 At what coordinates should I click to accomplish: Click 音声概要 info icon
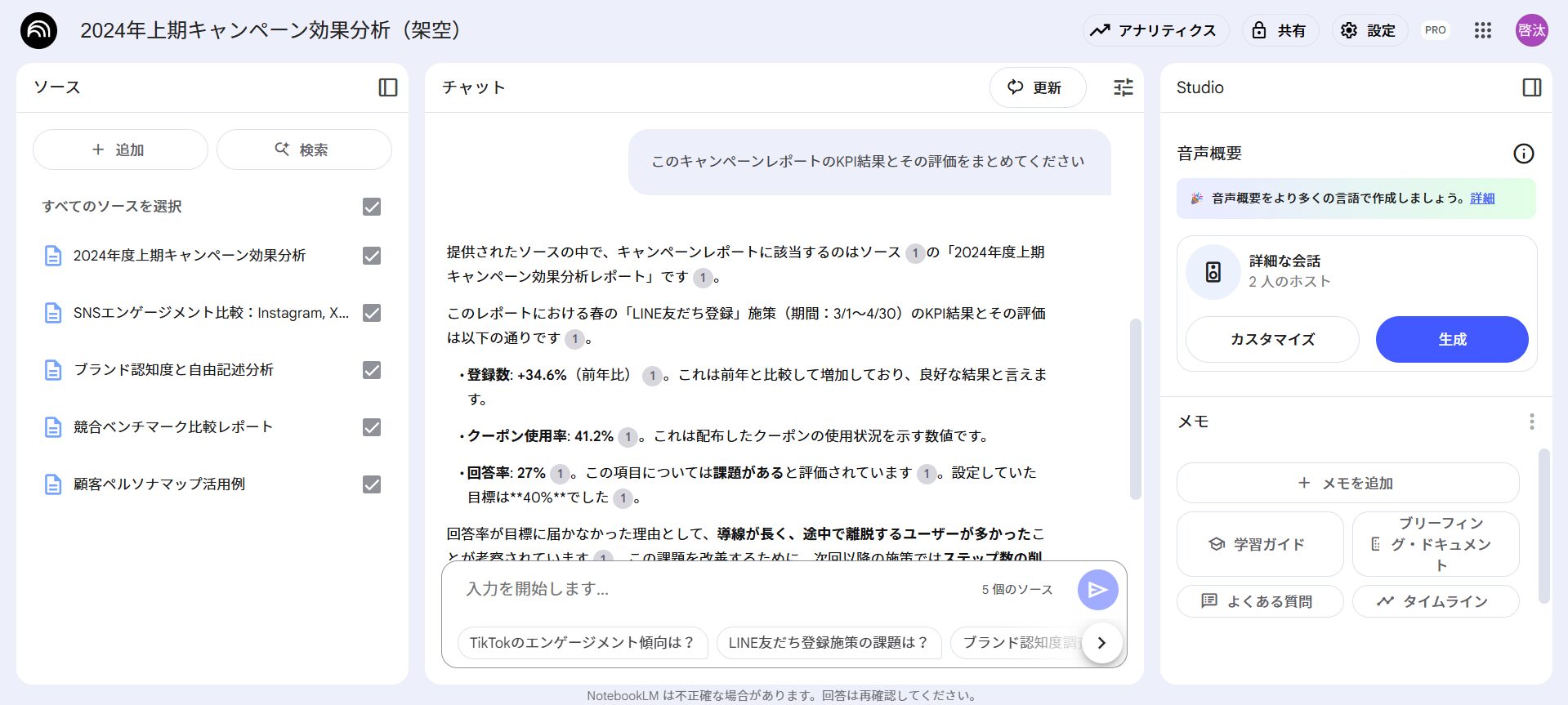[1524, 154]
